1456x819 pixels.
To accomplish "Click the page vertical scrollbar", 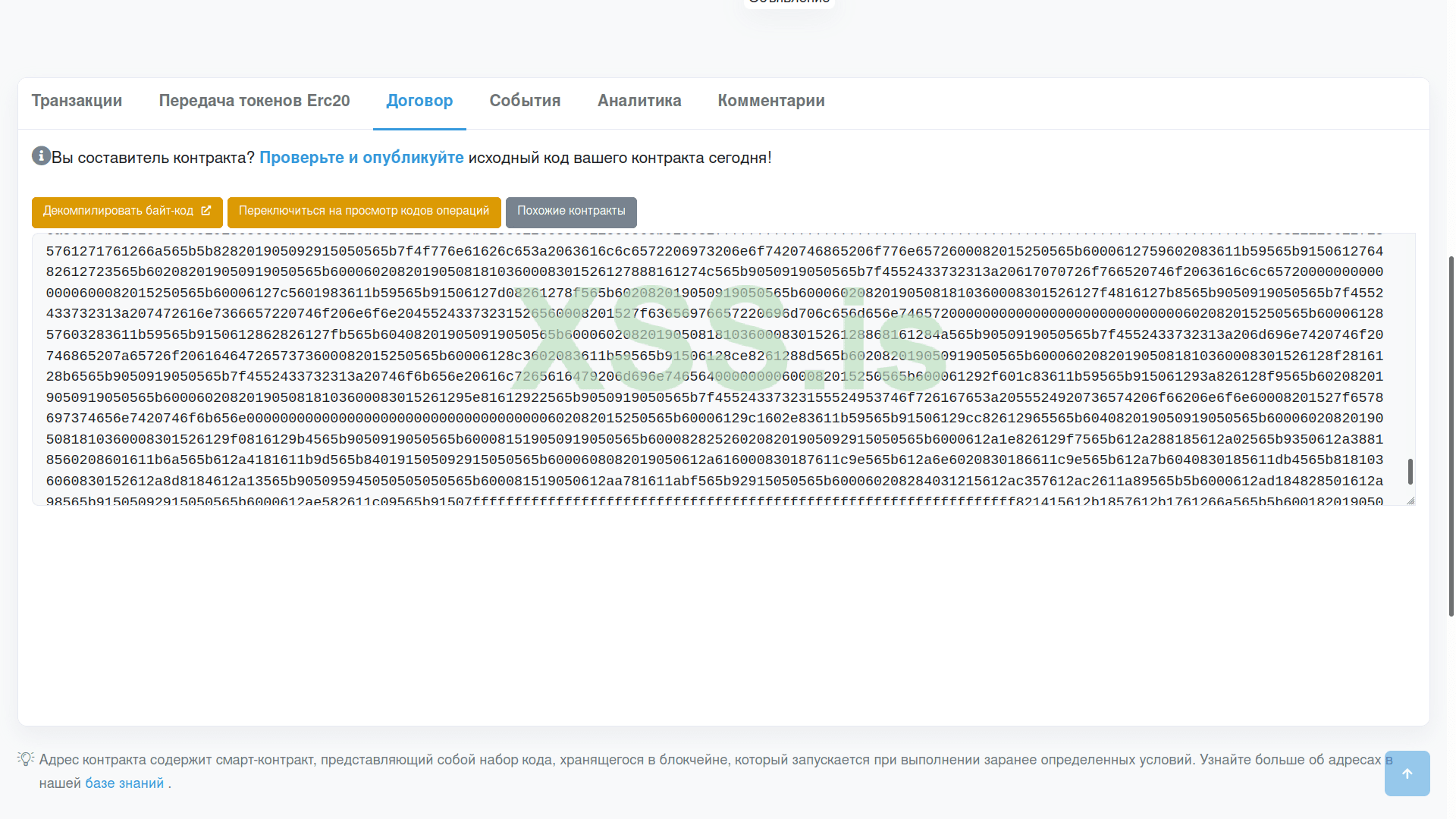I will pyautogui.click(x=1451, y=436).
